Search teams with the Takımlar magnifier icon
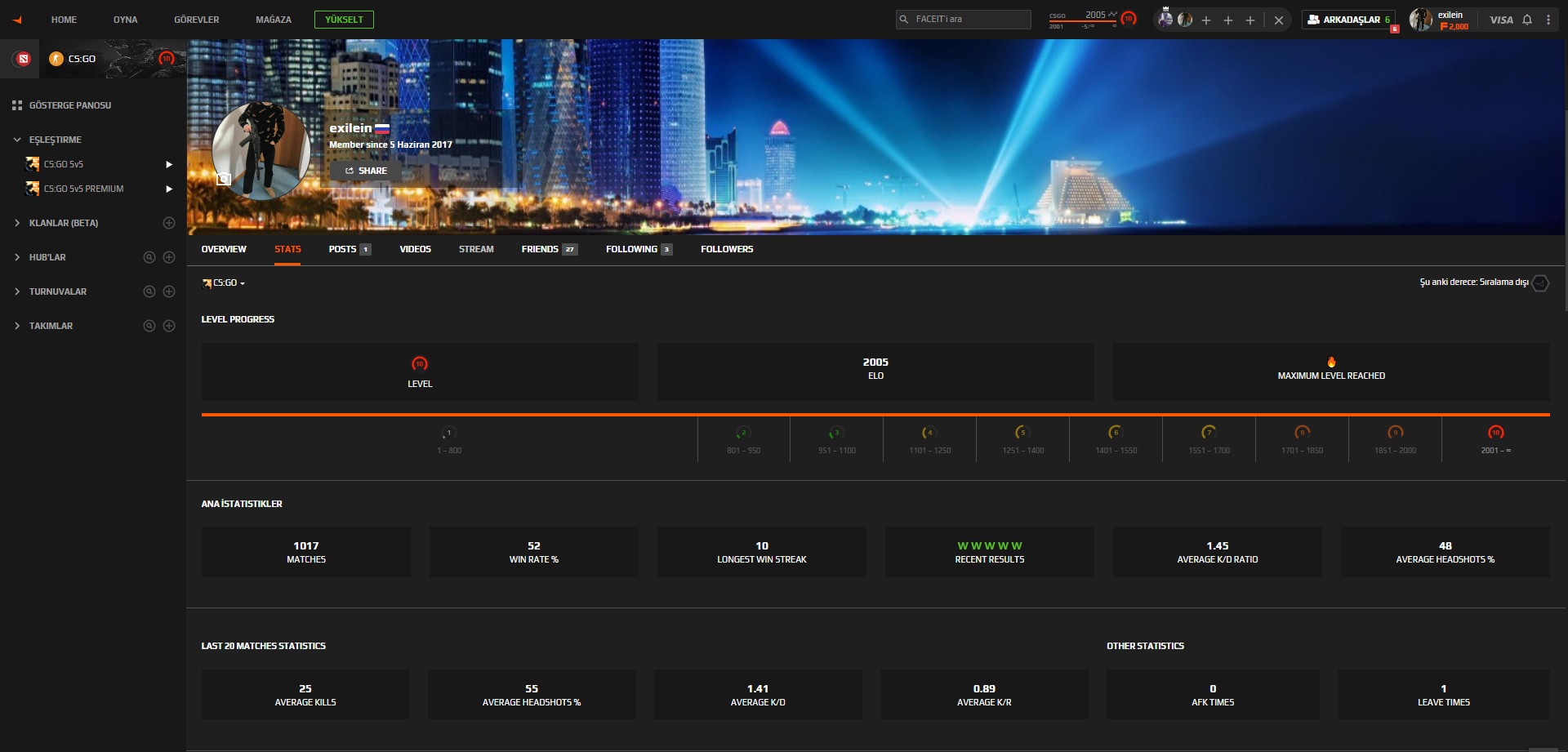The image size is (1568, 752). (149, 326)
